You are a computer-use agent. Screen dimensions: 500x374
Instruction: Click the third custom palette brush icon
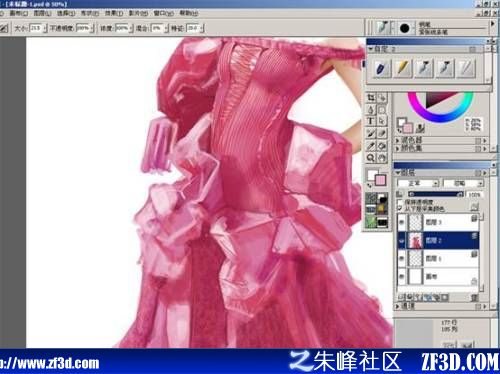(424, 68)
